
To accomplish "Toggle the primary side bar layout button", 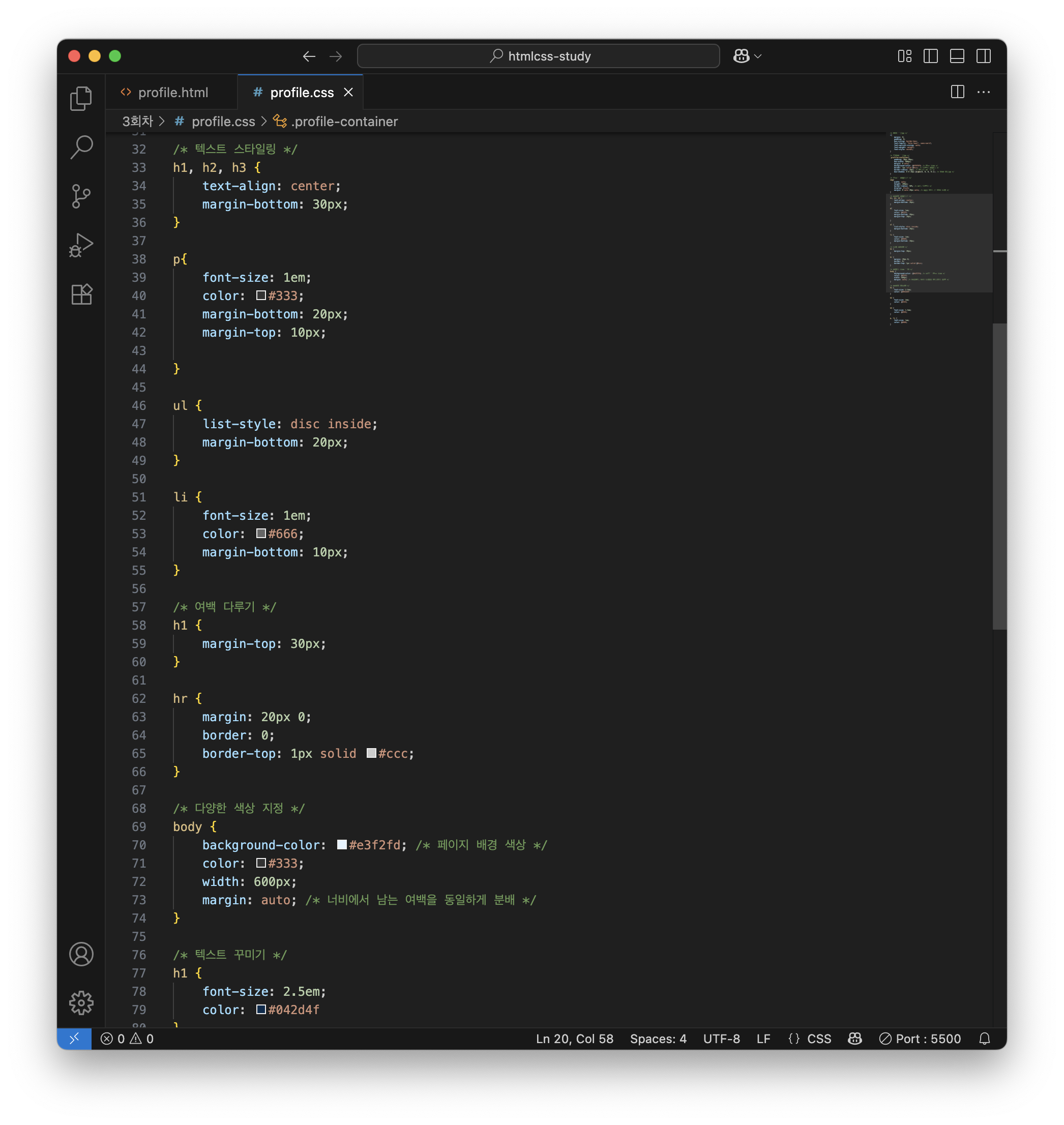I will pos(931,56).
